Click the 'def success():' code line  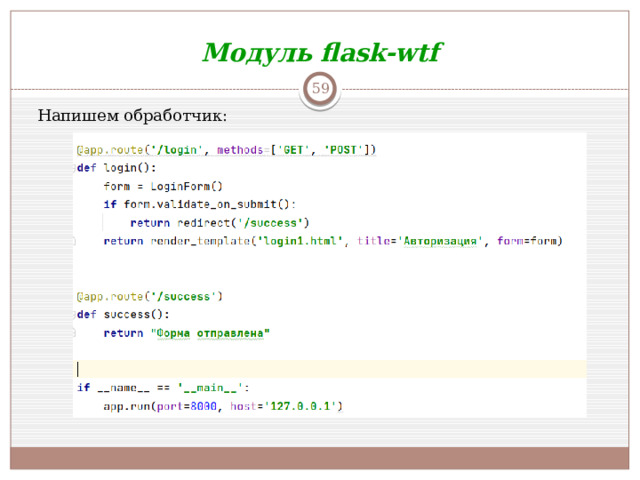point(123,315)
